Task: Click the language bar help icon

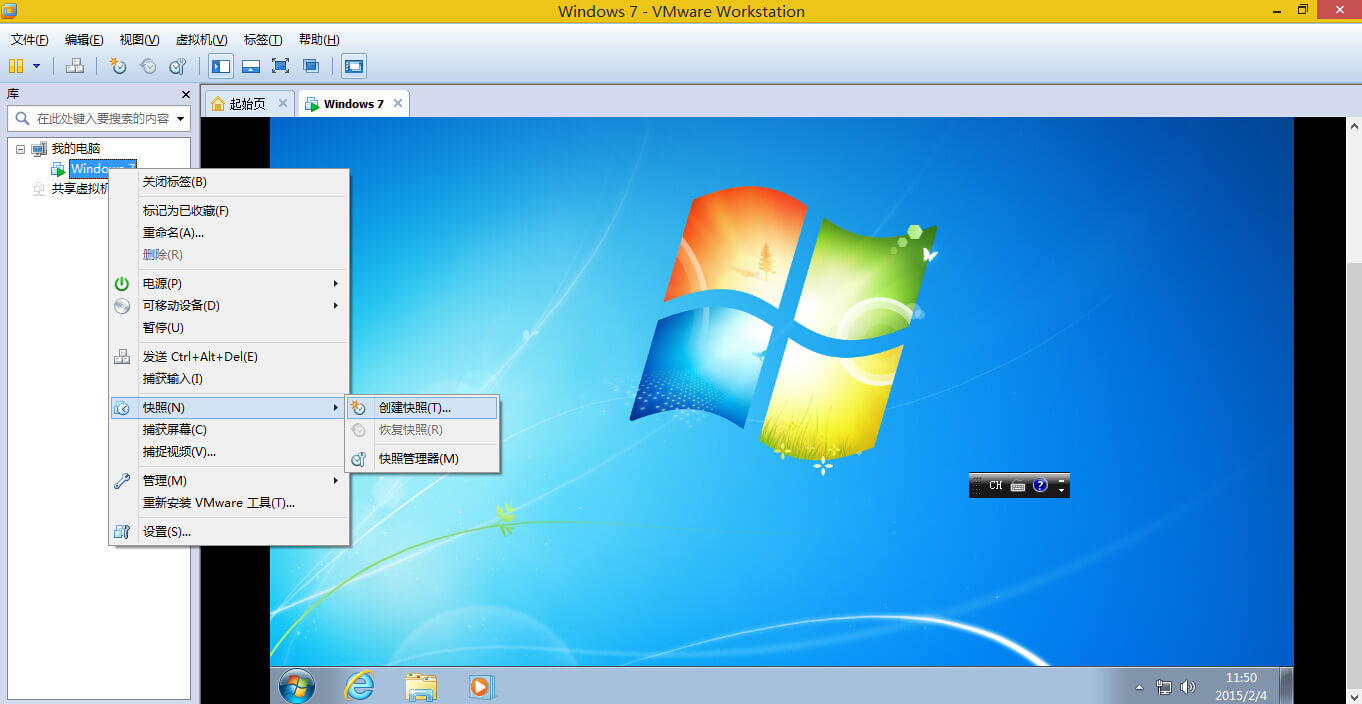Action: click(x=1040, y=486)
